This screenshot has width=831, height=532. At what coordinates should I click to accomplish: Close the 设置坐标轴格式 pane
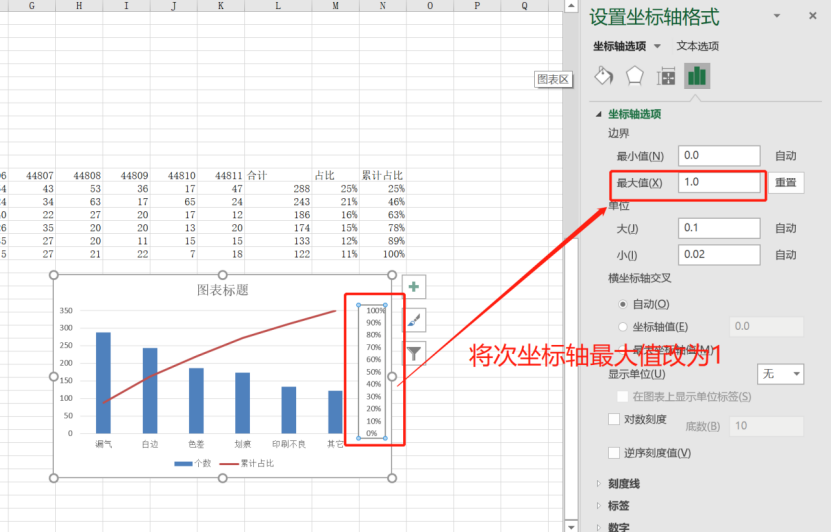(x=812, y=16)
